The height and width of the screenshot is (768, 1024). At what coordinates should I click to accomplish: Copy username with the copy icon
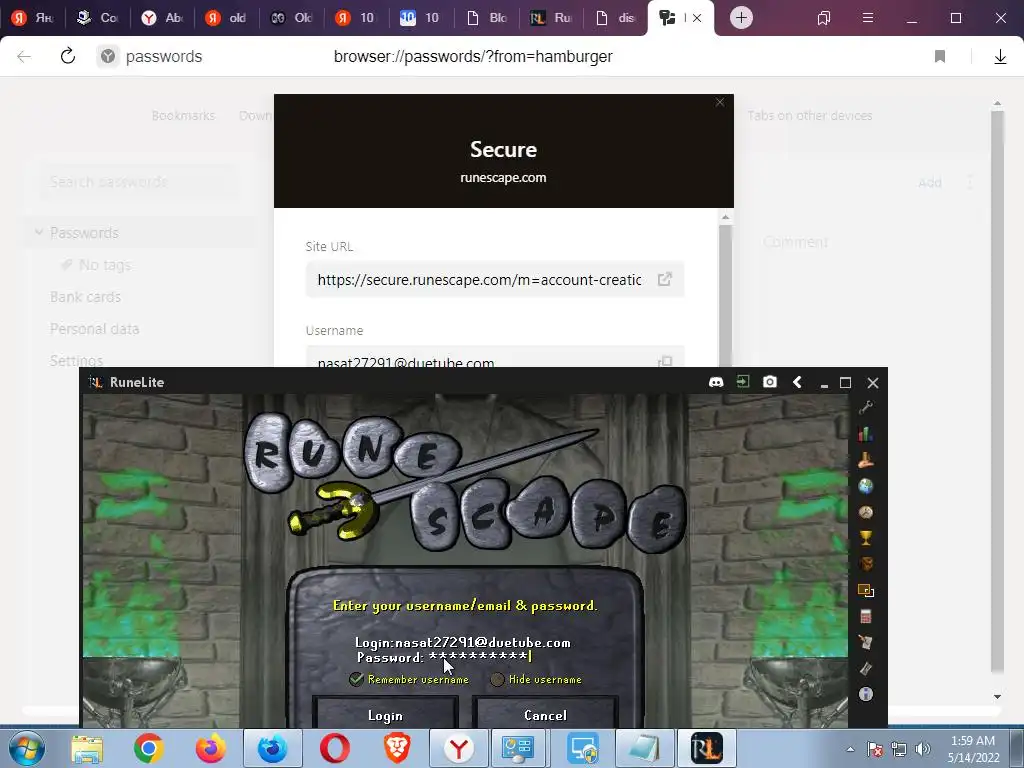[665, 361]
